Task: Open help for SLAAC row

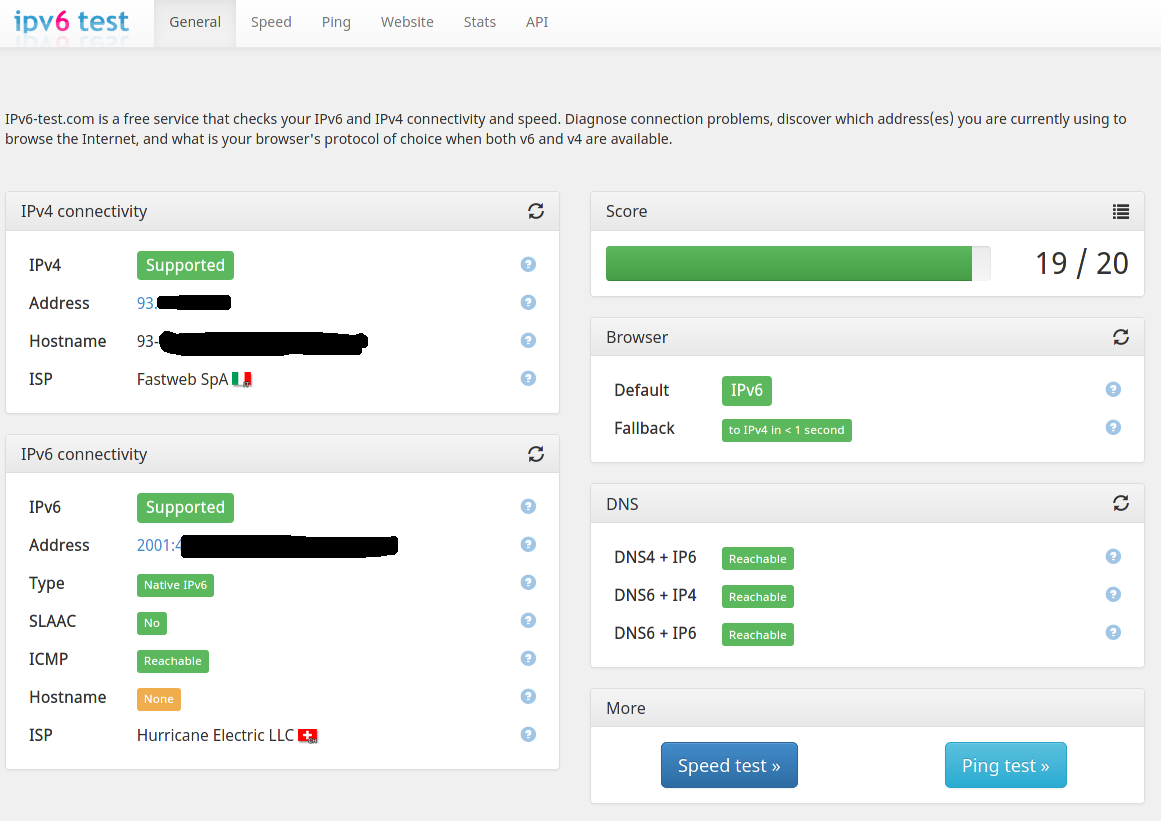Action: pos(528,620)
